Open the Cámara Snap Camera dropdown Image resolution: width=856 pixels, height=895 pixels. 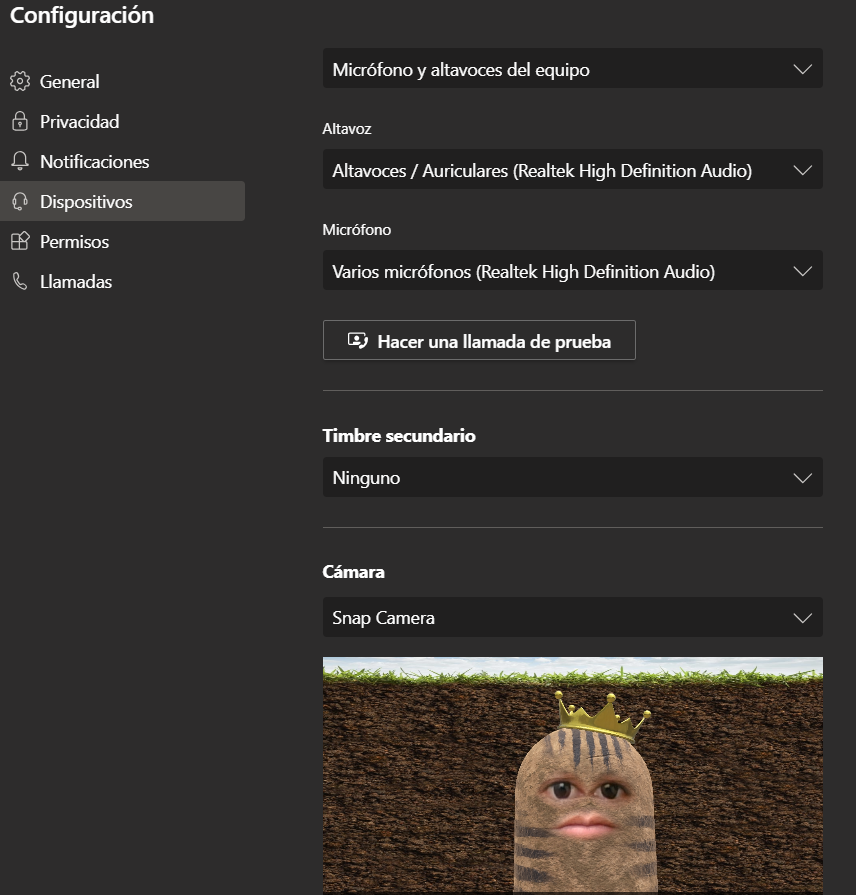(x=572, y=618)
